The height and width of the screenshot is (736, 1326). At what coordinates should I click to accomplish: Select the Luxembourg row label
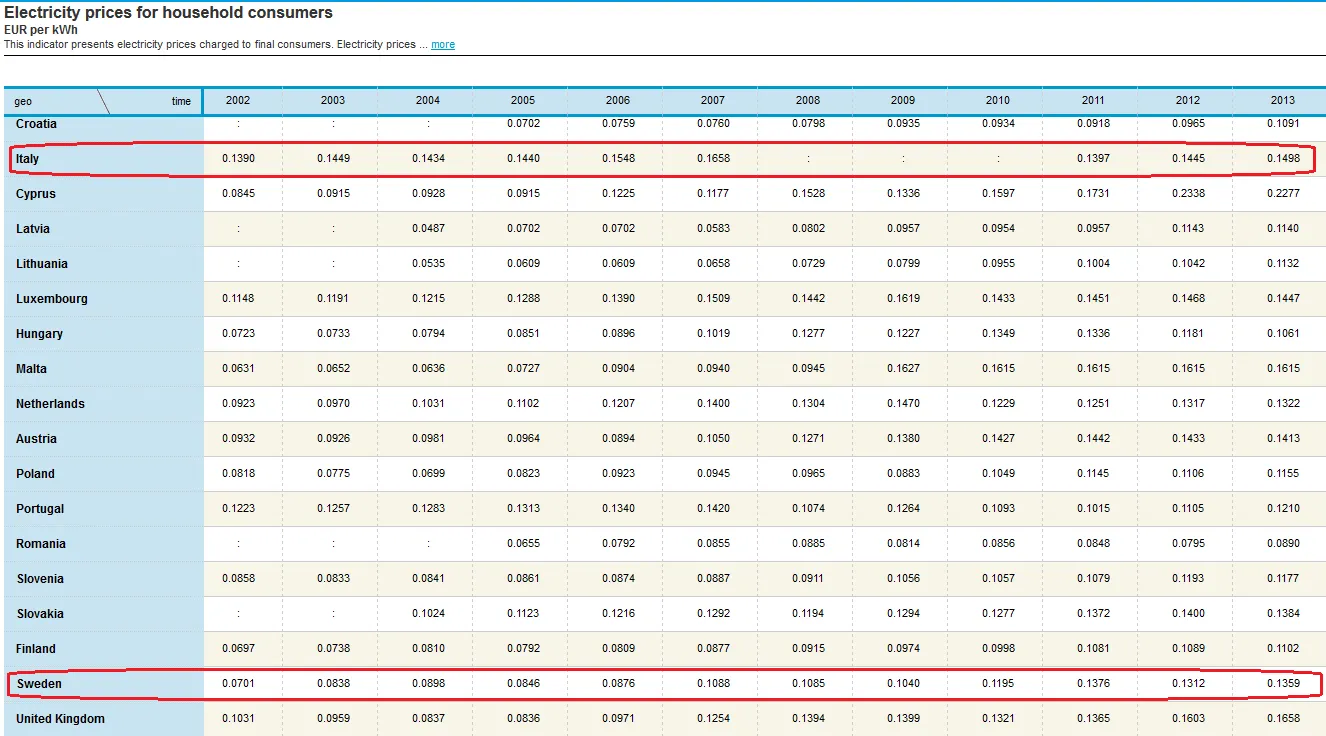52,299
